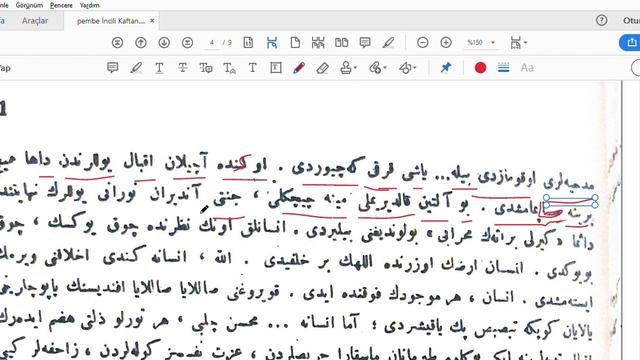Go to first page icon
Viewport: 640px width, 360px height.
coord(118,42)
